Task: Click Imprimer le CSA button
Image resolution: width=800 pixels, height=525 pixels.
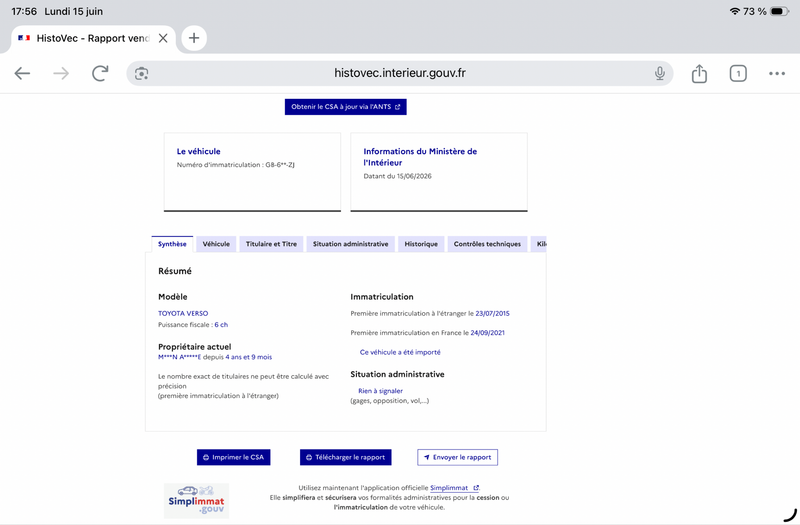Action: [234, 457]
